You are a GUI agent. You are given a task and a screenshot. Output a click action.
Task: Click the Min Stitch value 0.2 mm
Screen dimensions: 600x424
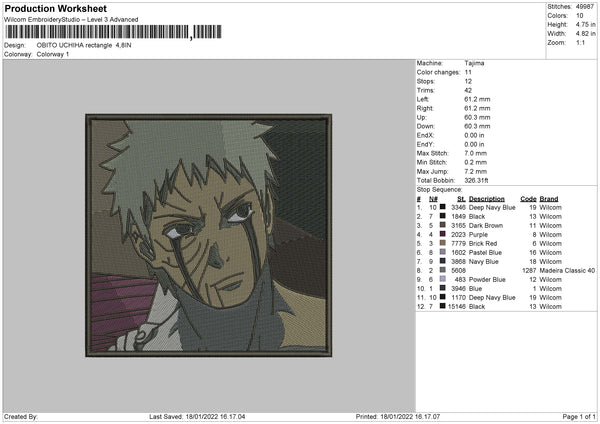pyautogui.click(x=475, y=163)
